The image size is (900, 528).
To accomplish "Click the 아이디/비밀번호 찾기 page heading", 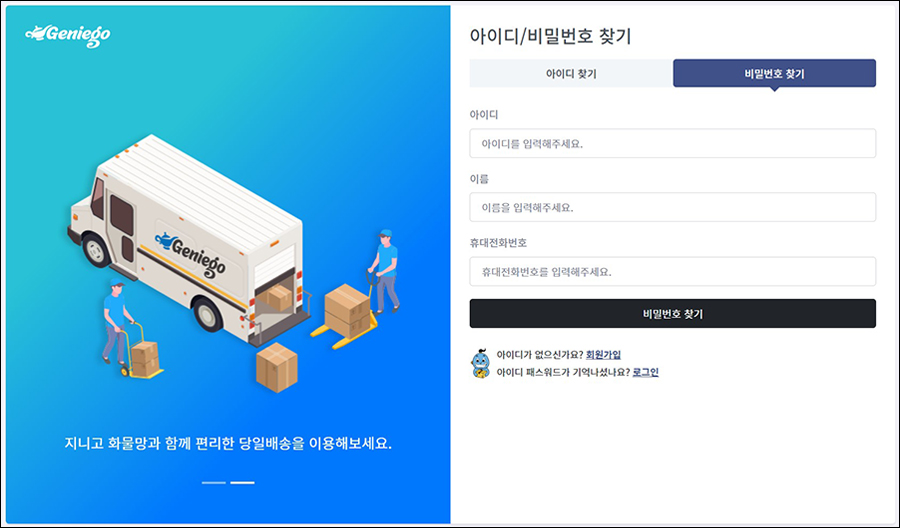I will coord(550,36).
